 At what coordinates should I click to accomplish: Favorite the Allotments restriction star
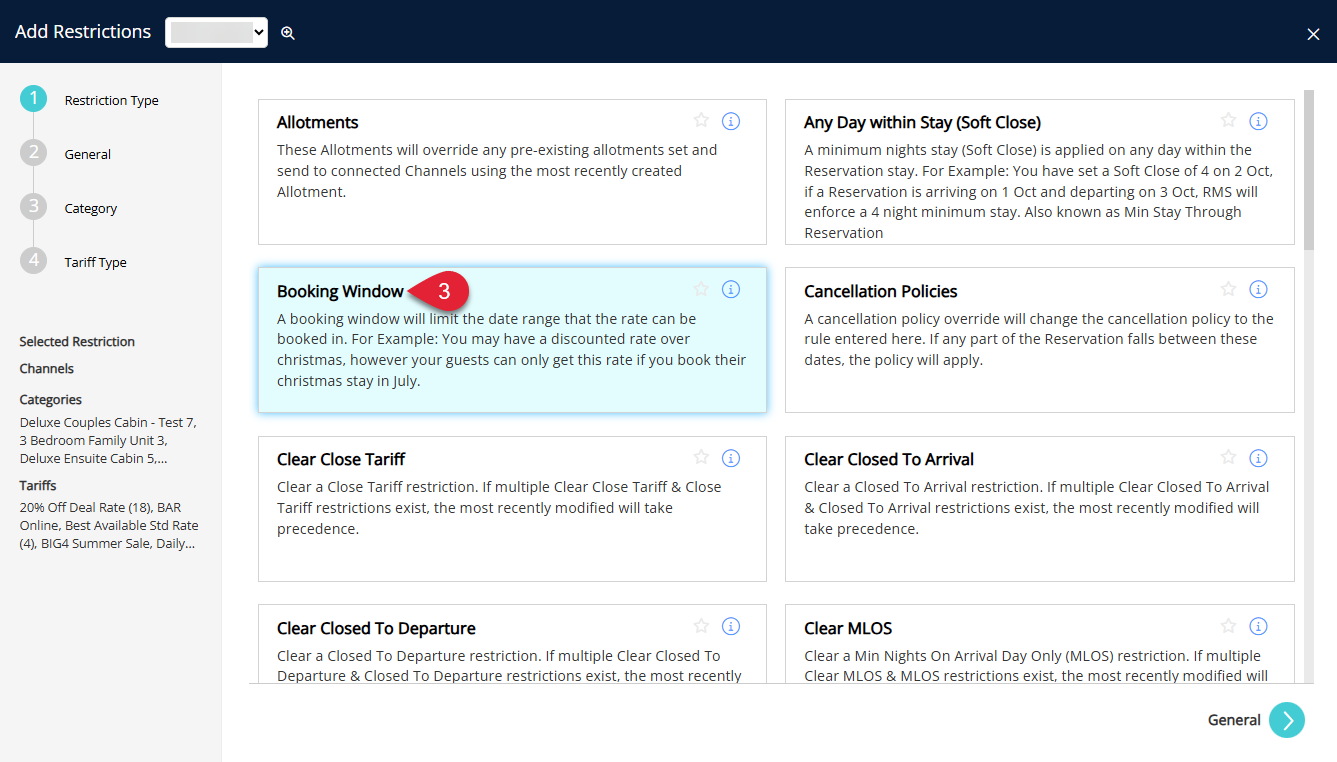[701, 120]
